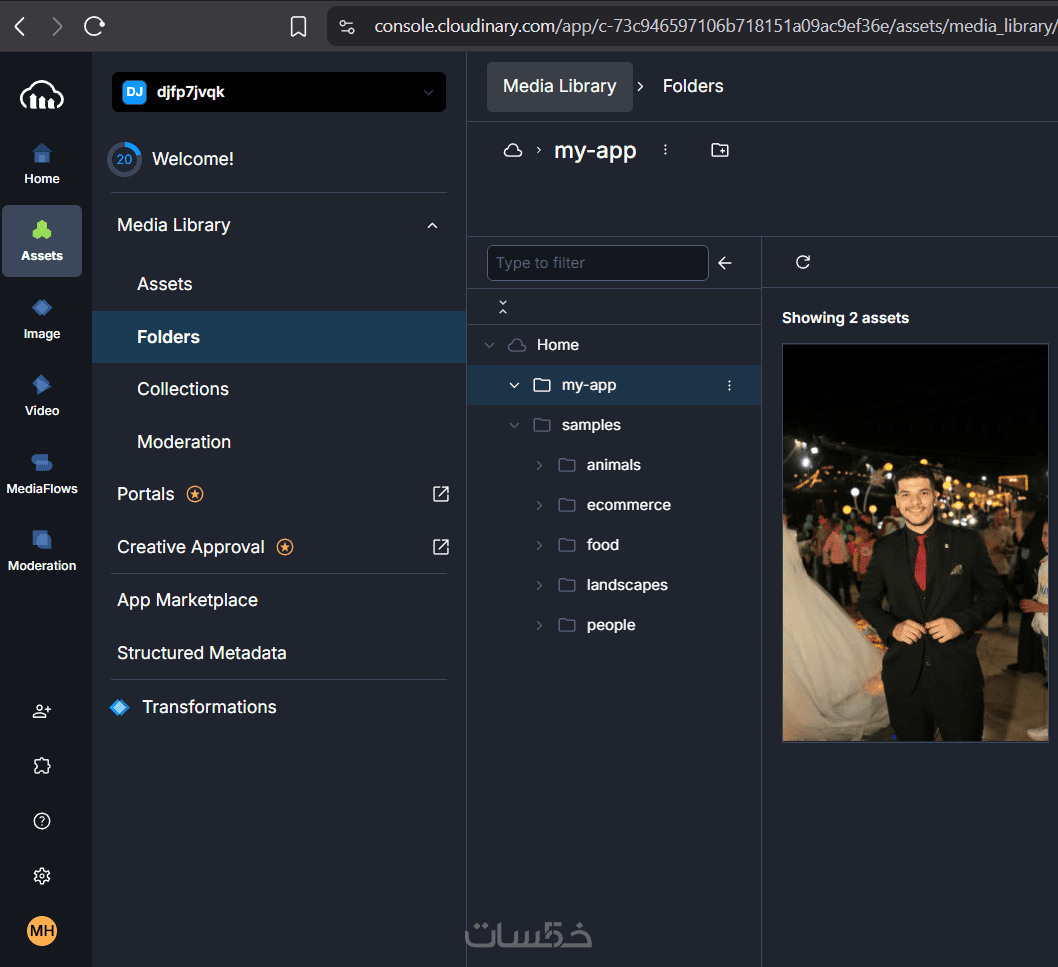The image size is (1058, 967).
Task: Expand the landscapes folder
Action: point(539,585)
